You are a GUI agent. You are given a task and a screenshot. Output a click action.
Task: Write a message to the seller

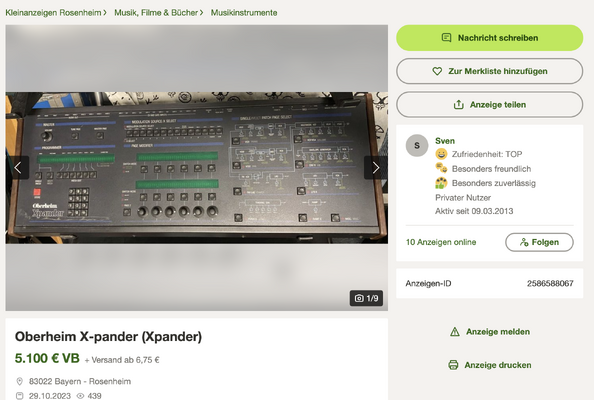tap(489, 38)
